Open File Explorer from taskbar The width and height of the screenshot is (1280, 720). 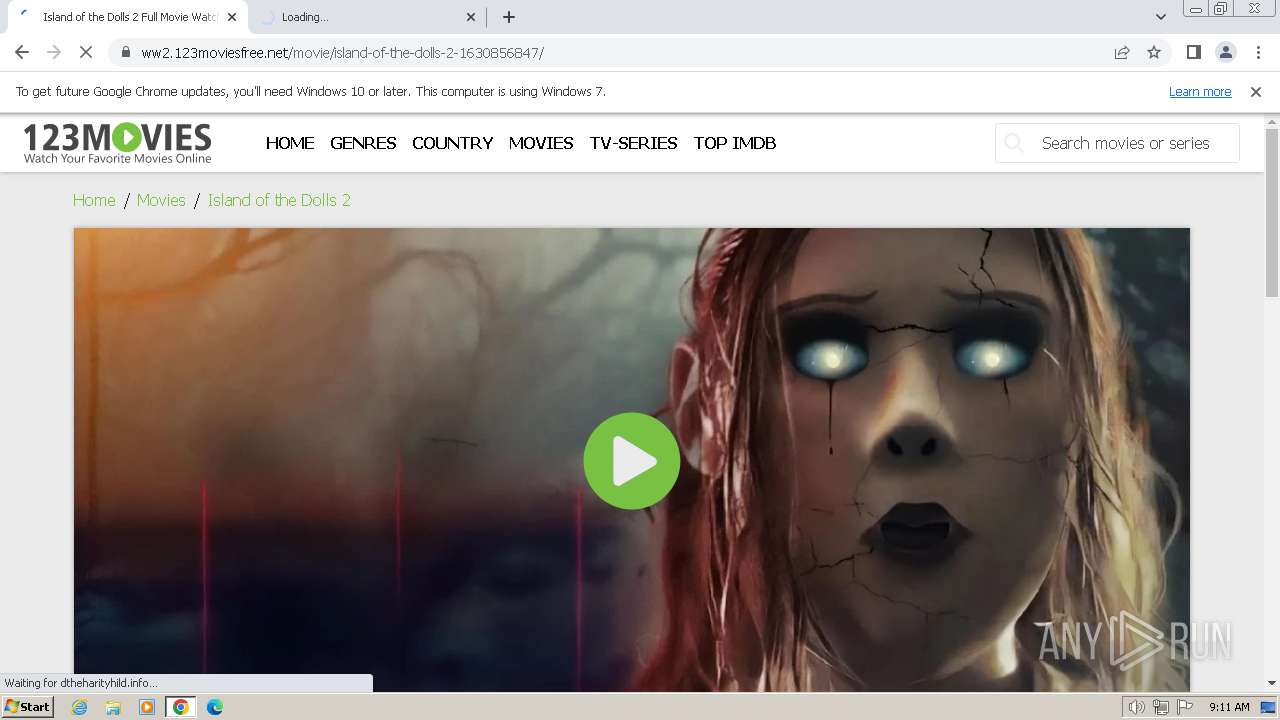tap(113, 707)
